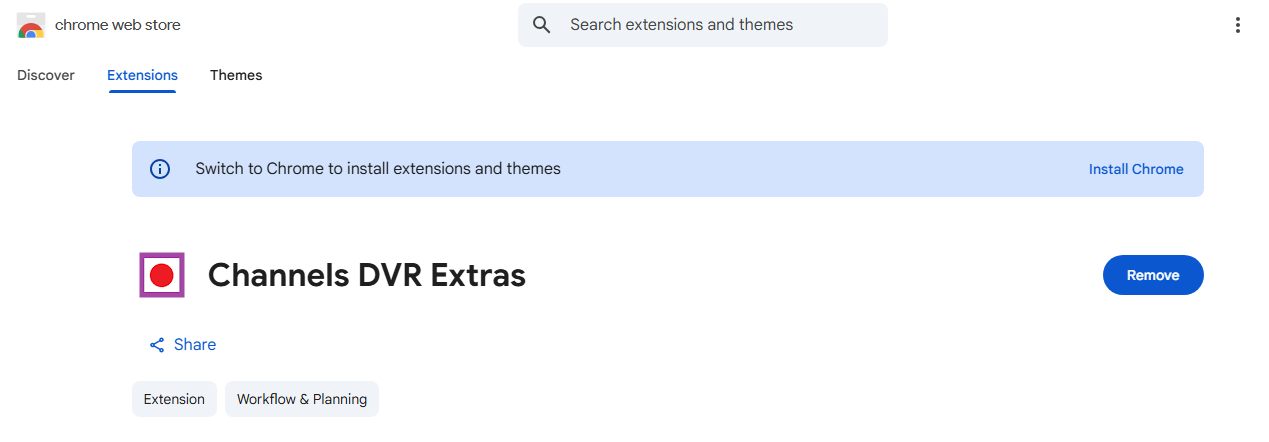
Task: Click the 'chrome web store' title text
Action: [x=118, y=25]
